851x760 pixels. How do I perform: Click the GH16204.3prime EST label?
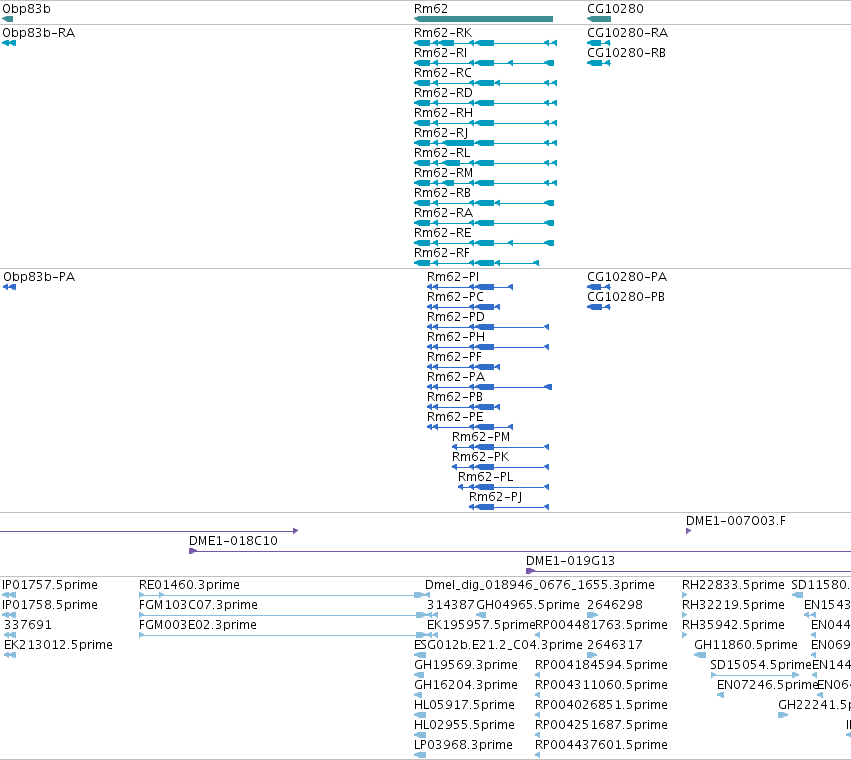pos(466,685)
